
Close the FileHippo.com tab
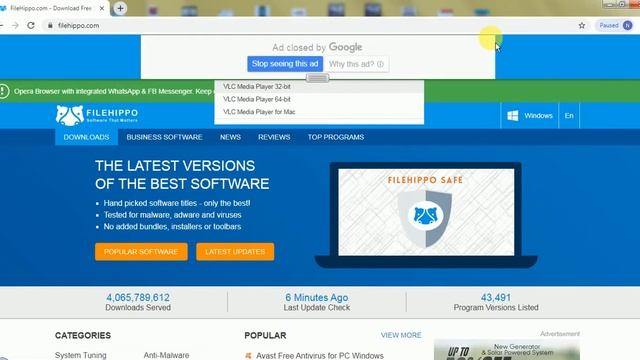point(102,8)
